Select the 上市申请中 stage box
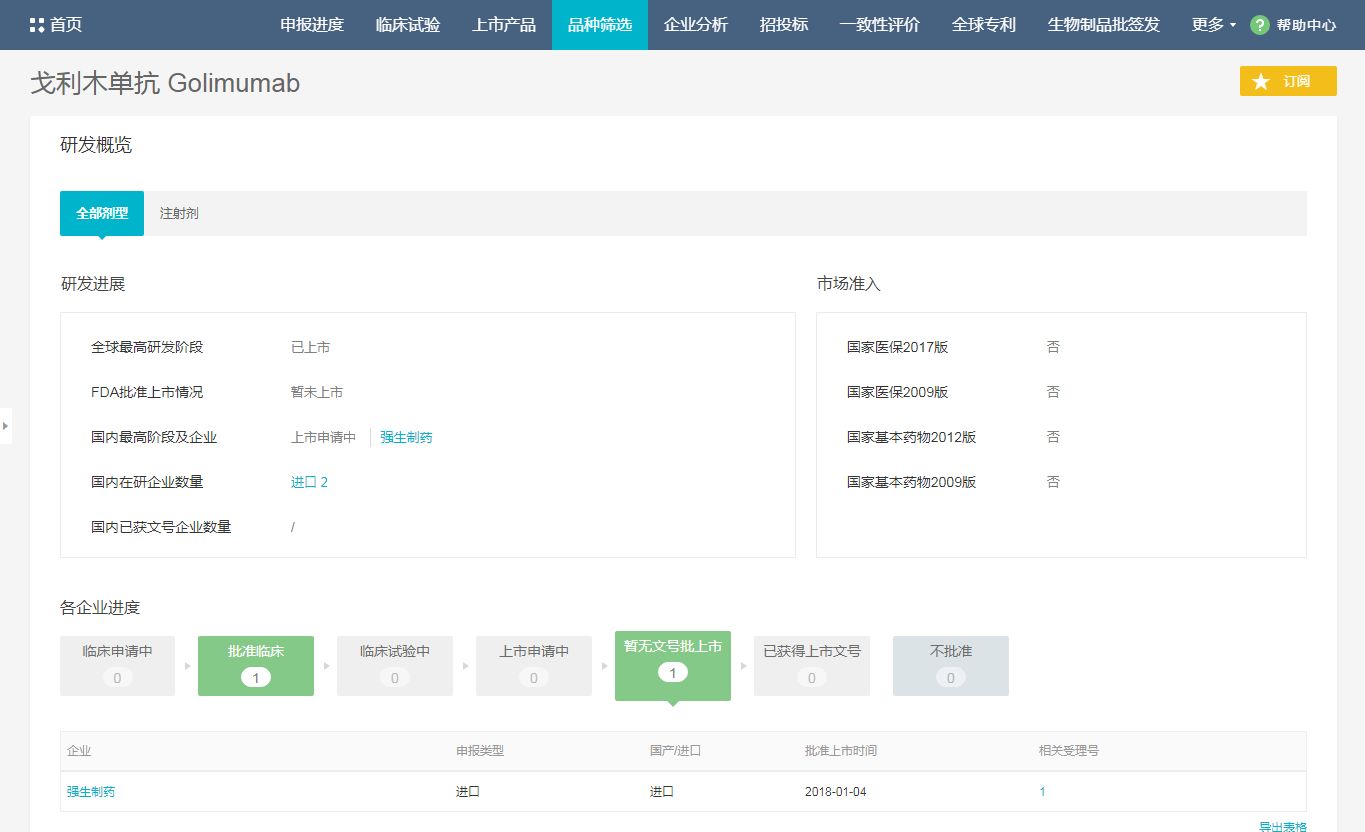This screenshot has height=832, width=1365. [534, 666]
